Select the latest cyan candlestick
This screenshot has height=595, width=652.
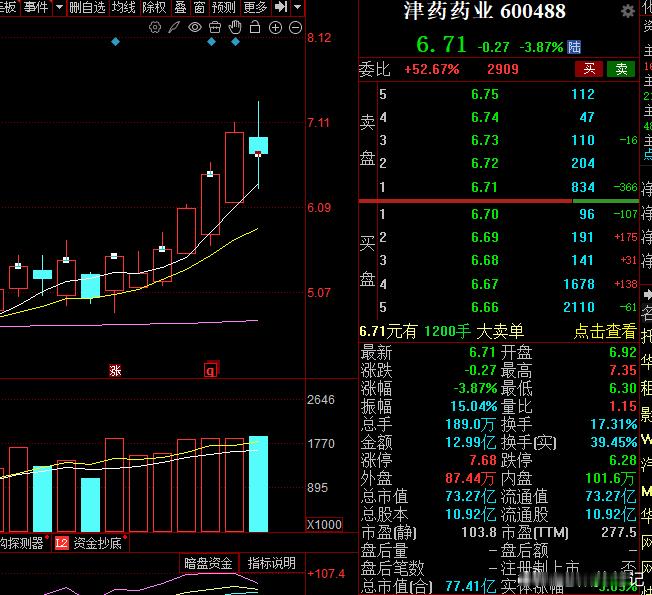click(x=258, y=146)
